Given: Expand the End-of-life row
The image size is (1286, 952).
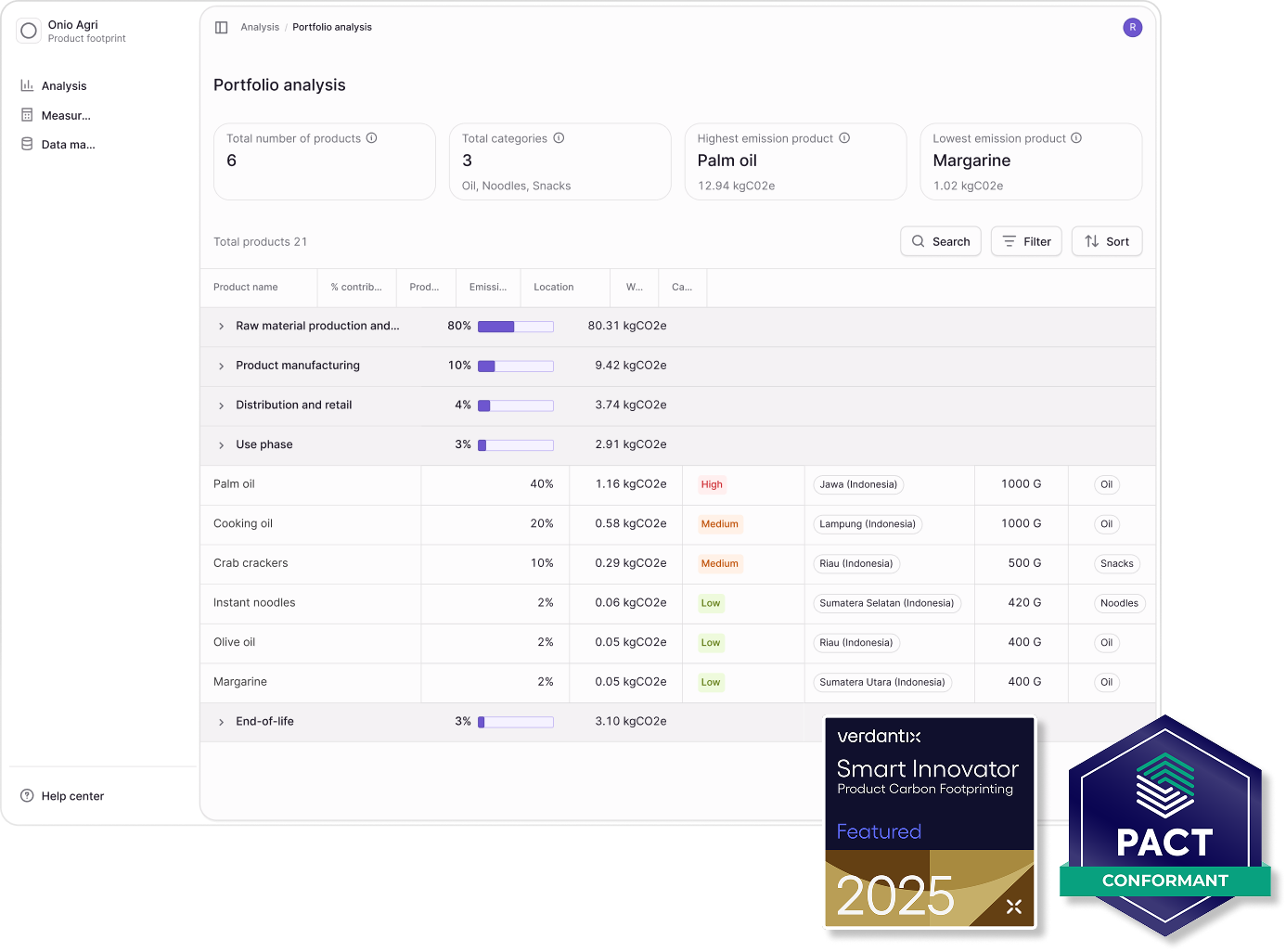Looking at the screenshot, I should click(x=221, y=722).
